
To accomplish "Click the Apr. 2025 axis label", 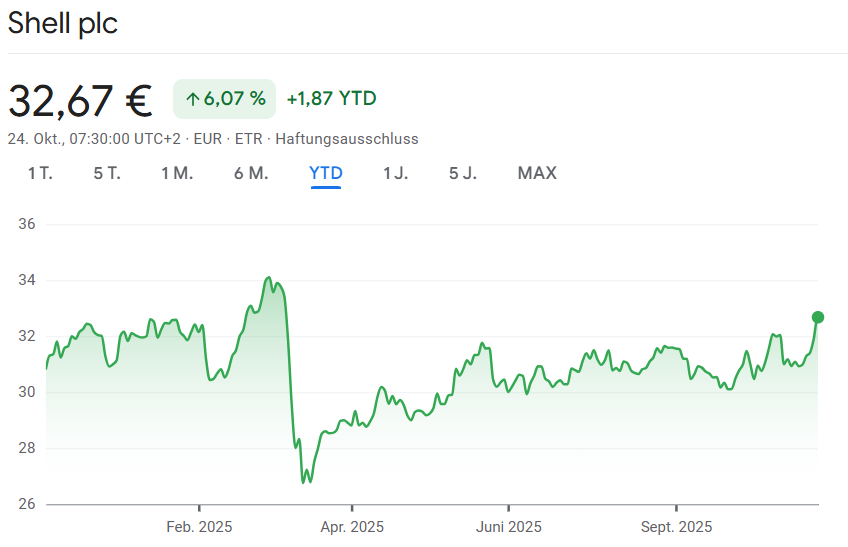I will (x=352, y=527).
